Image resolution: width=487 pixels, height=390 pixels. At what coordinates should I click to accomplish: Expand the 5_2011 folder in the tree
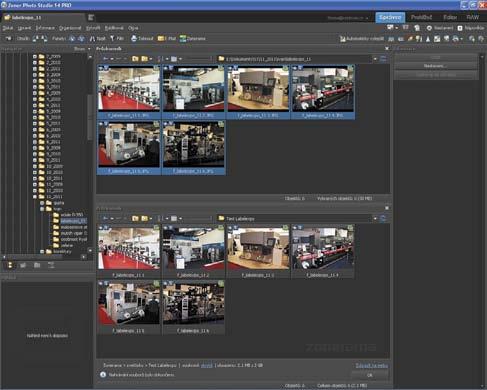[x=35, y=124]
